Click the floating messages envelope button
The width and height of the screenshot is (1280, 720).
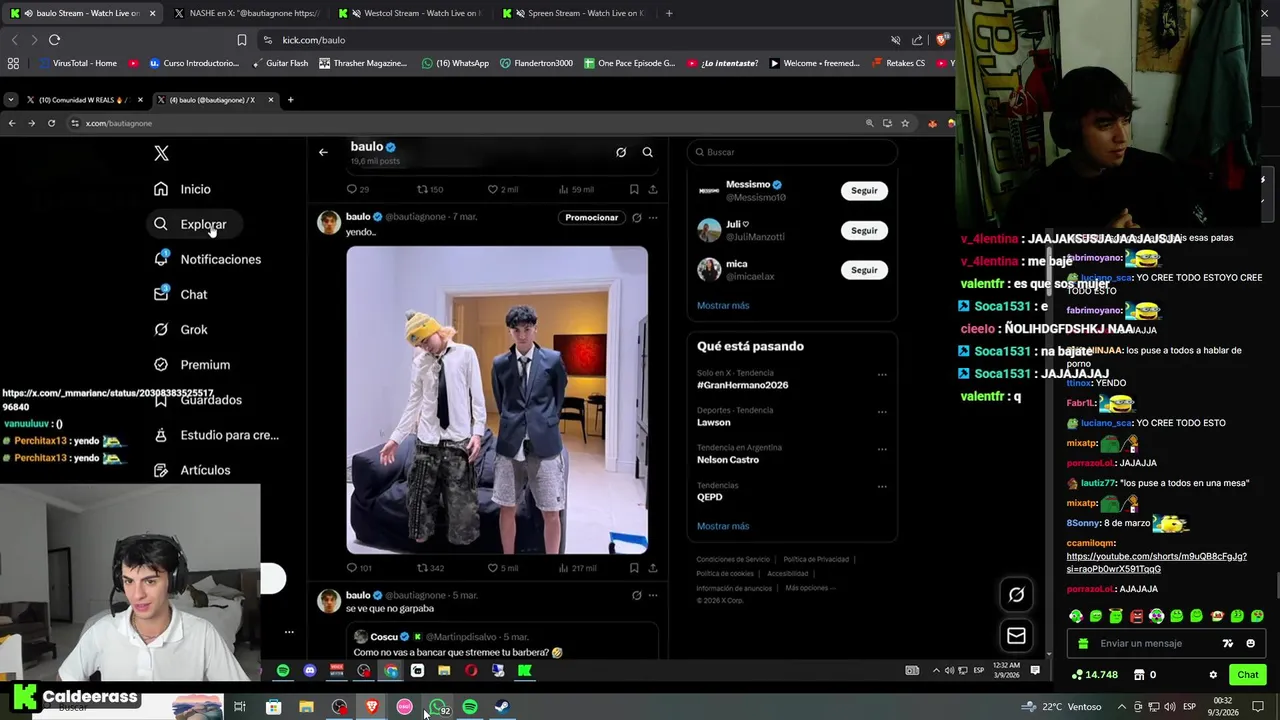point(1016,635)
